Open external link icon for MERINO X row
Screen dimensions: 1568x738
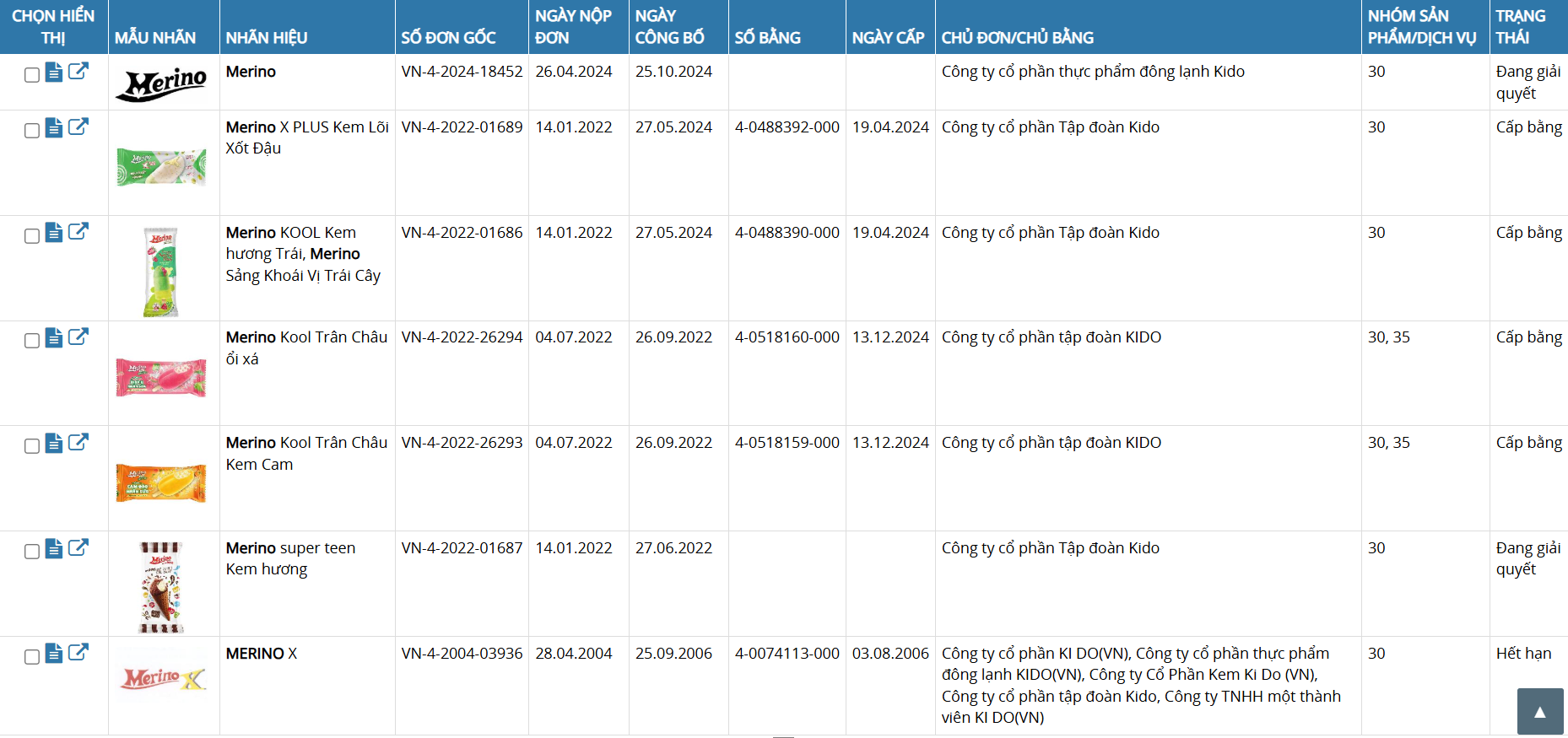(x=78, y=653)
